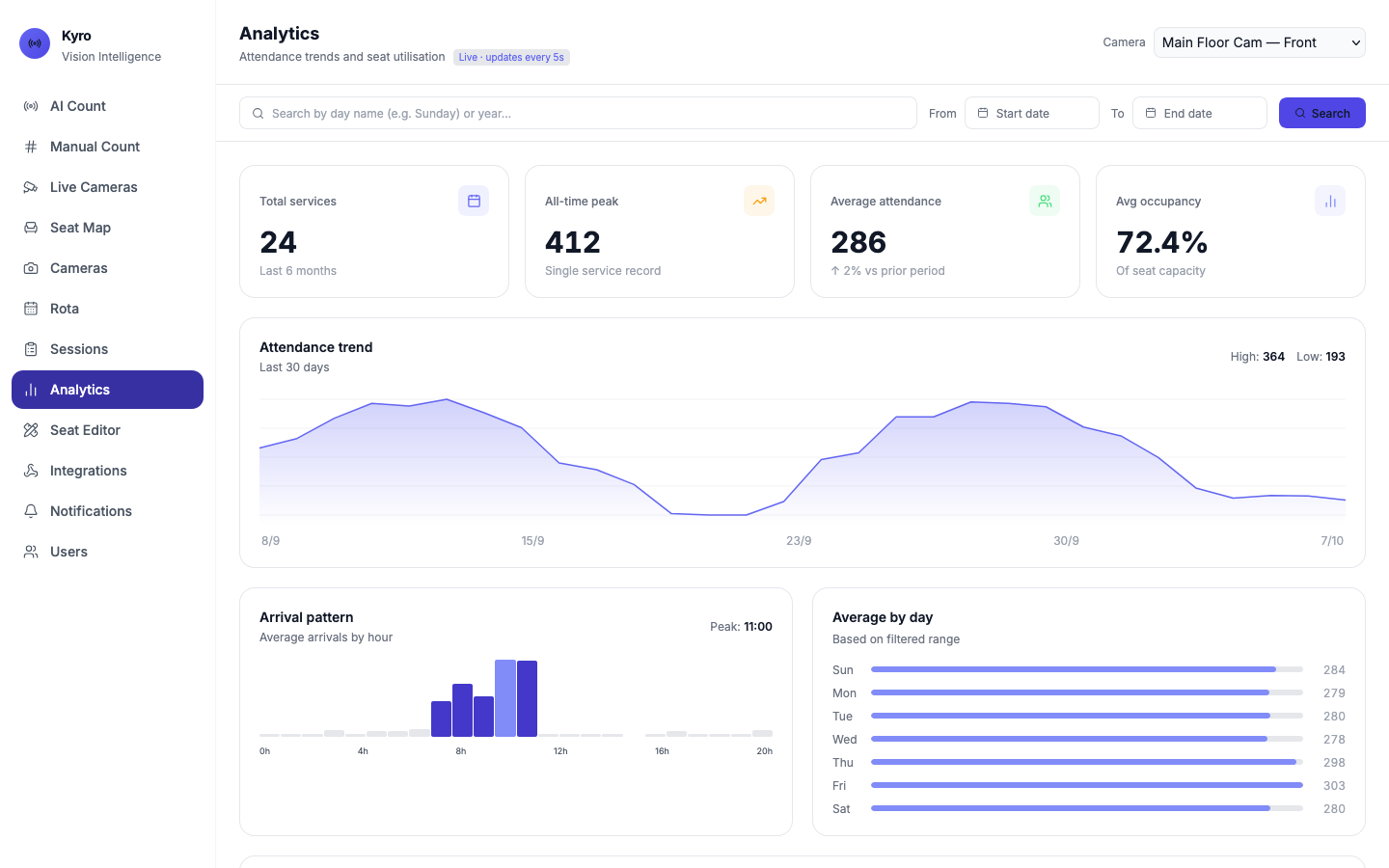This screenshot has height=868, width=1389.
Task: Click the Friday average attendance bar
Action: [x=1087, y=785]
